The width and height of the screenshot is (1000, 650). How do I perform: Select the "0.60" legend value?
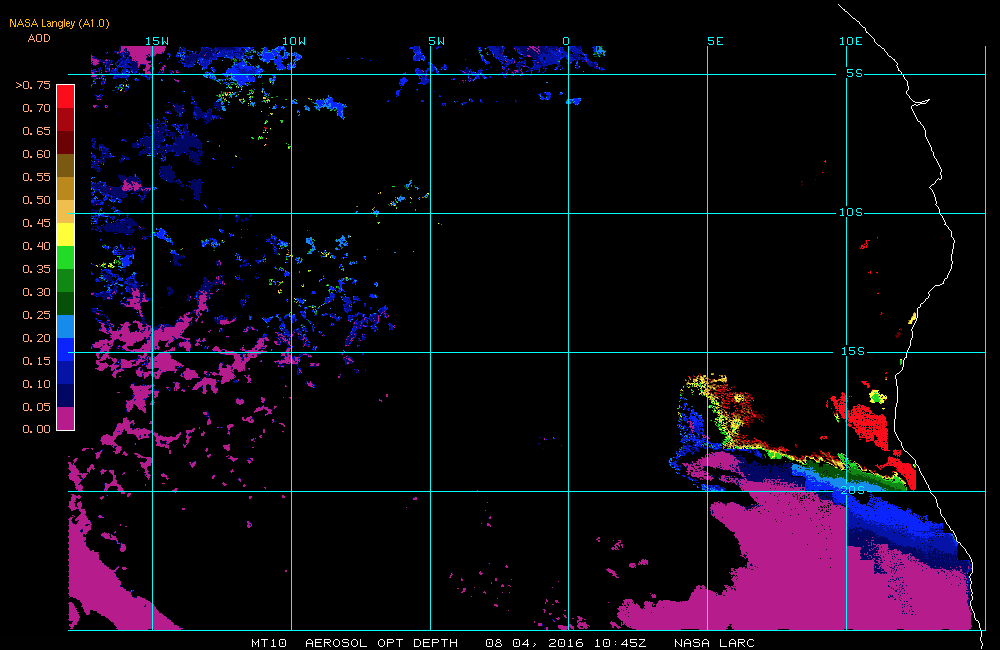click(x=36, y=154)
